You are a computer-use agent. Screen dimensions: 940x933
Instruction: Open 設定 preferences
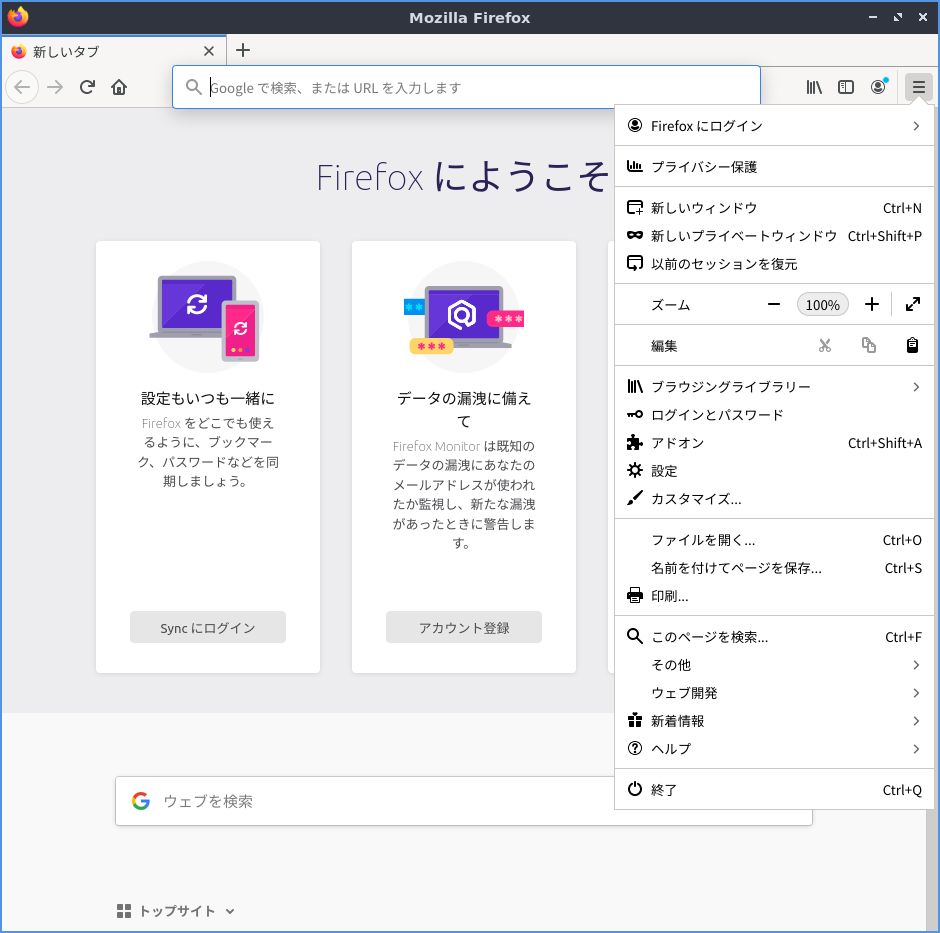(774, 471)
